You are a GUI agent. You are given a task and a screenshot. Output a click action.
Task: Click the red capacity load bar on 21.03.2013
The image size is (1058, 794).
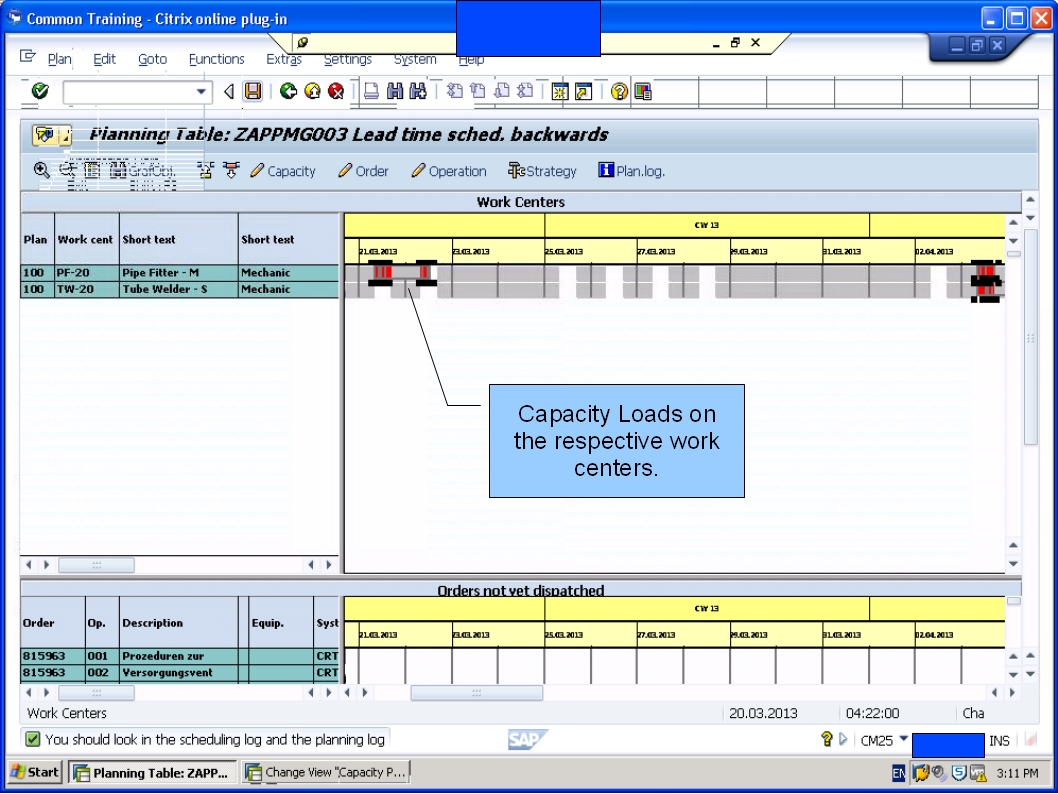click(382, 271)
